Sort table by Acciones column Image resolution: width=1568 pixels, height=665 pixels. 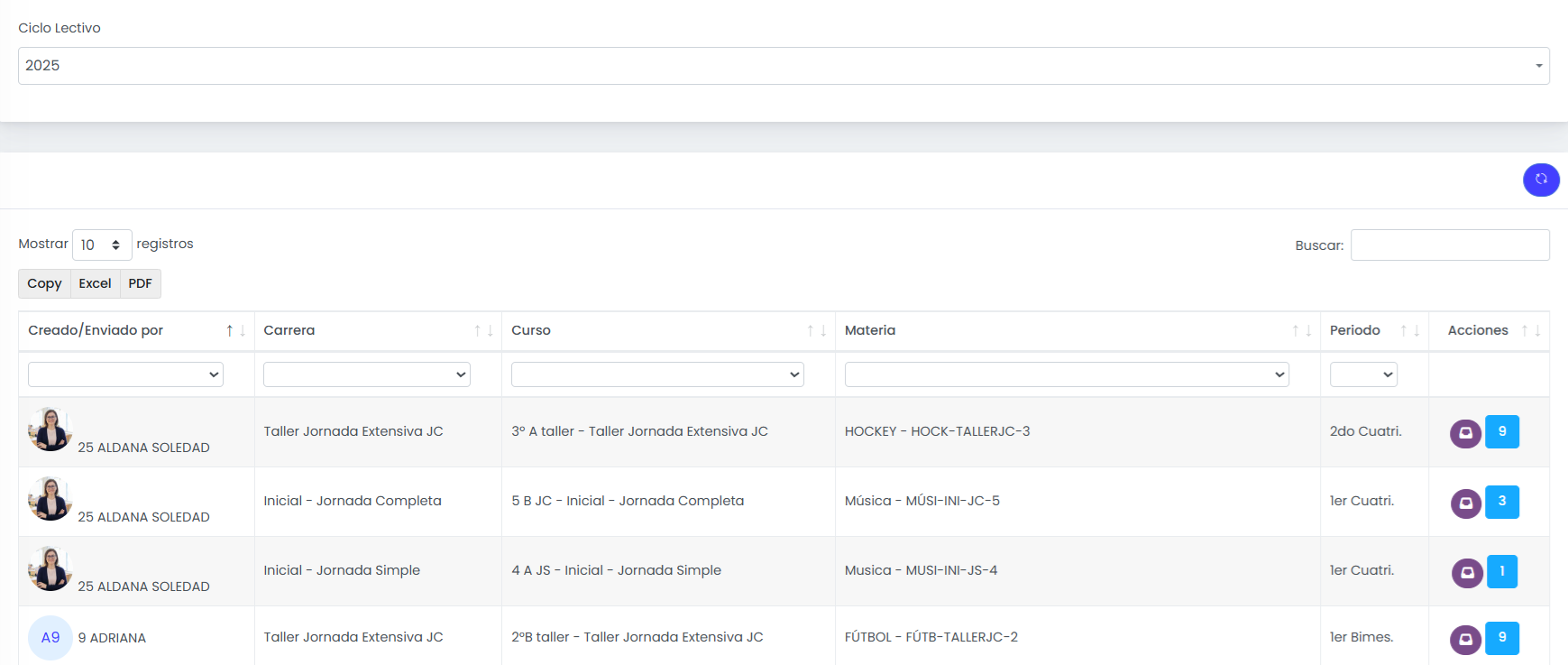click(1489, 330)
